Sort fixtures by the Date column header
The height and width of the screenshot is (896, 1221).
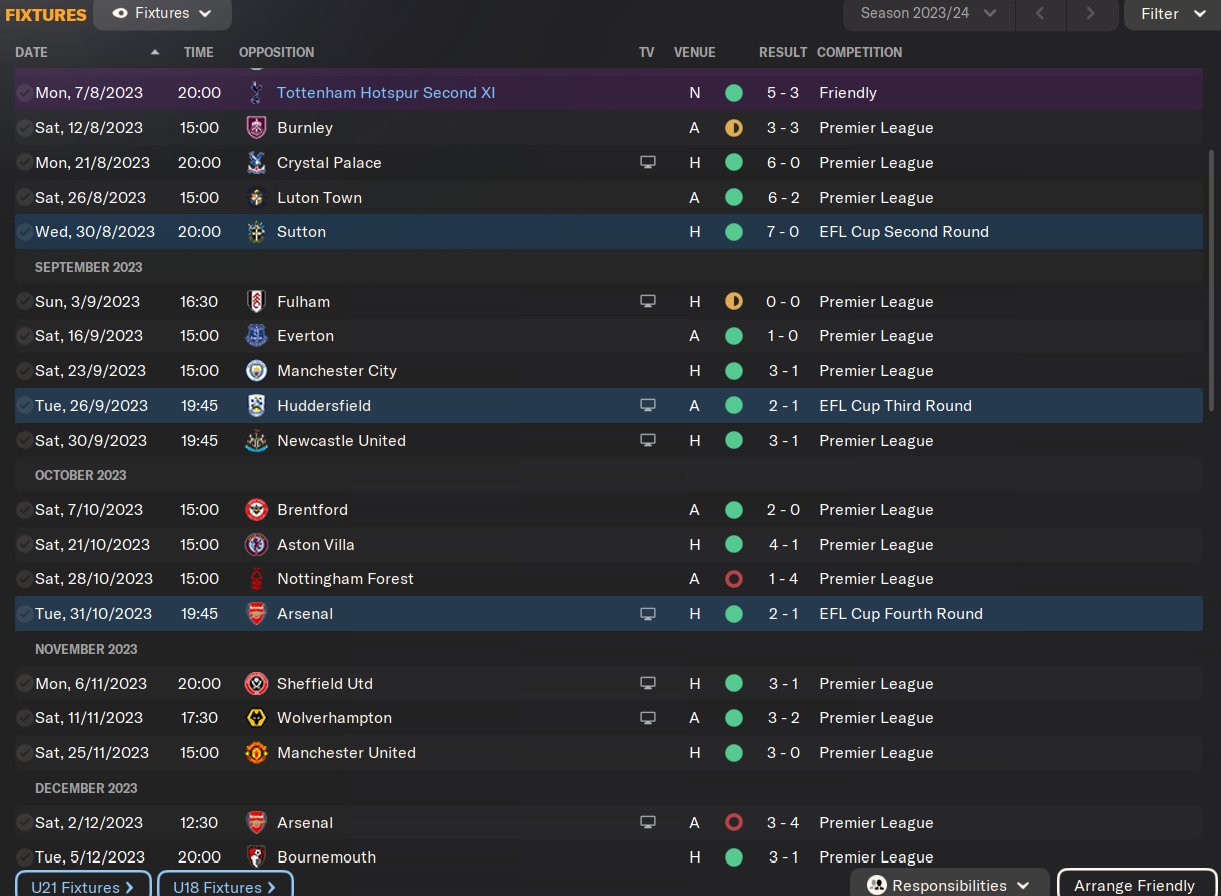(32, 52)
